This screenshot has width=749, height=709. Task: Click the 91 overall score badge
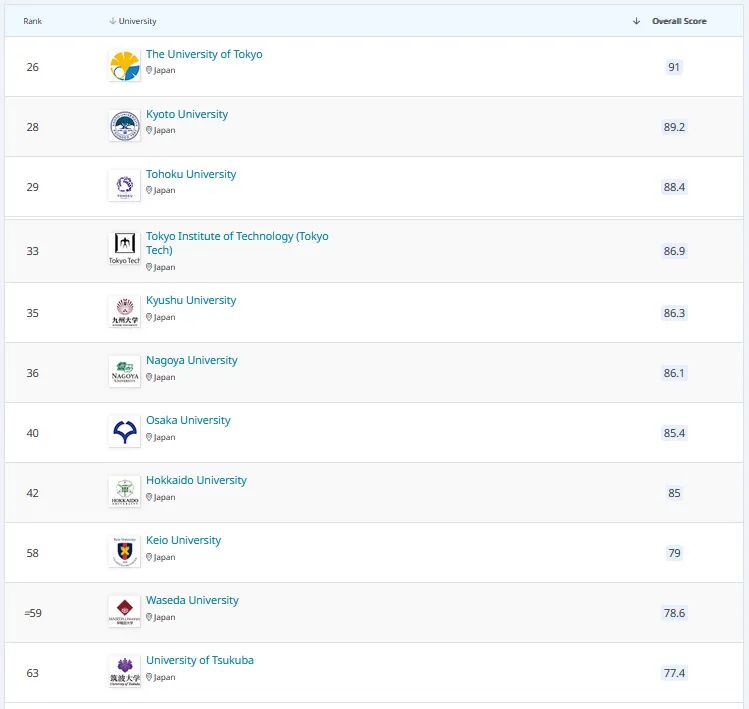674,67
